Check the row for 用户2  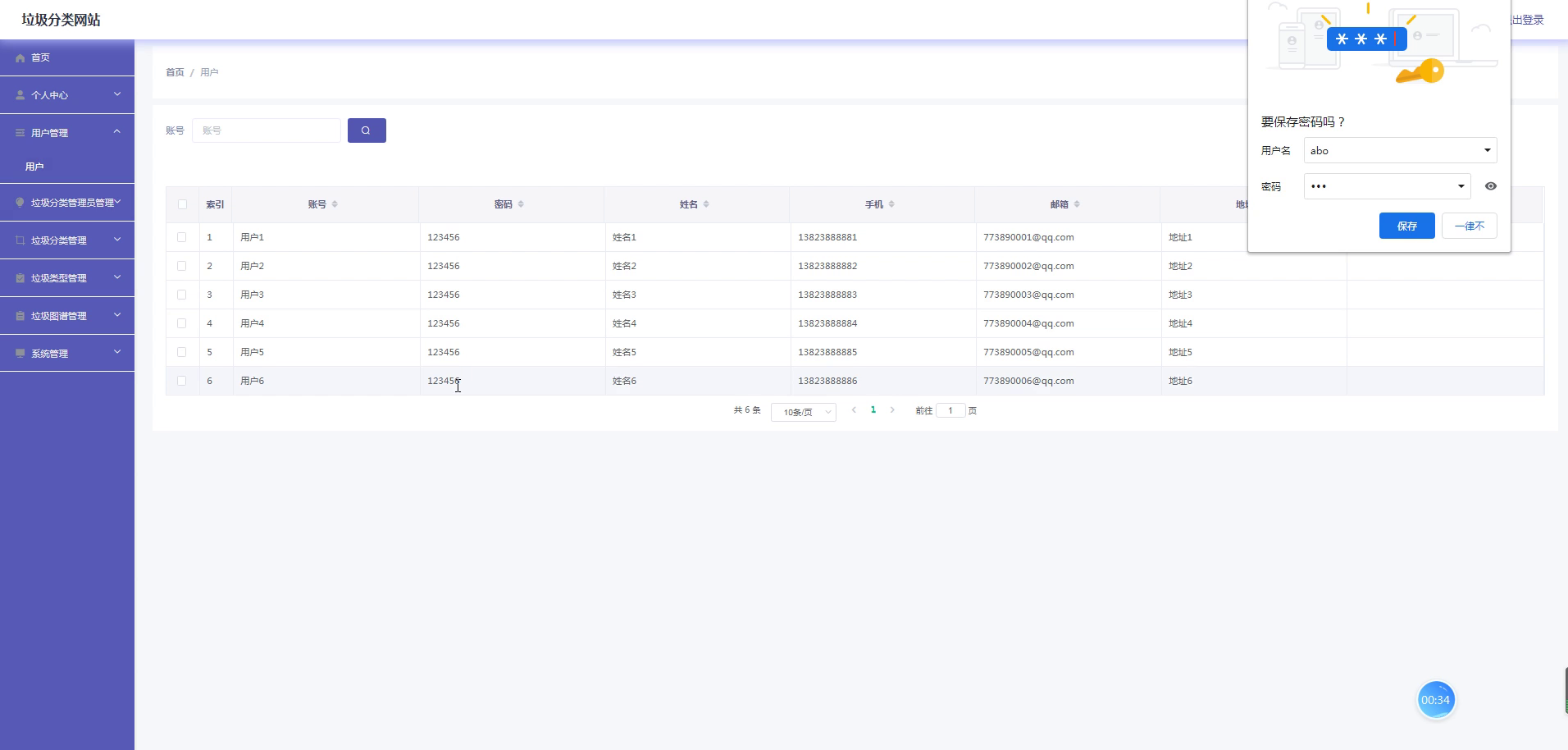coord(182,266)
